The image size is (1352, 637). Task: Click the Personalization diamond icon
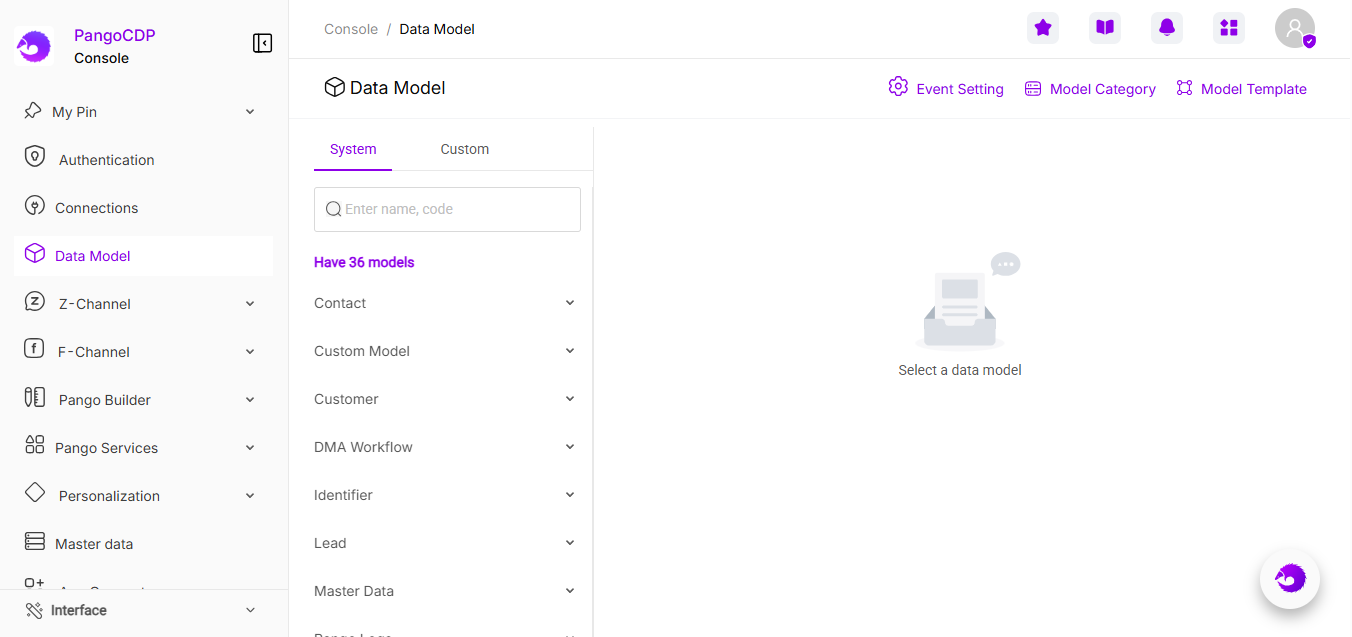click(x=35, y=493)
